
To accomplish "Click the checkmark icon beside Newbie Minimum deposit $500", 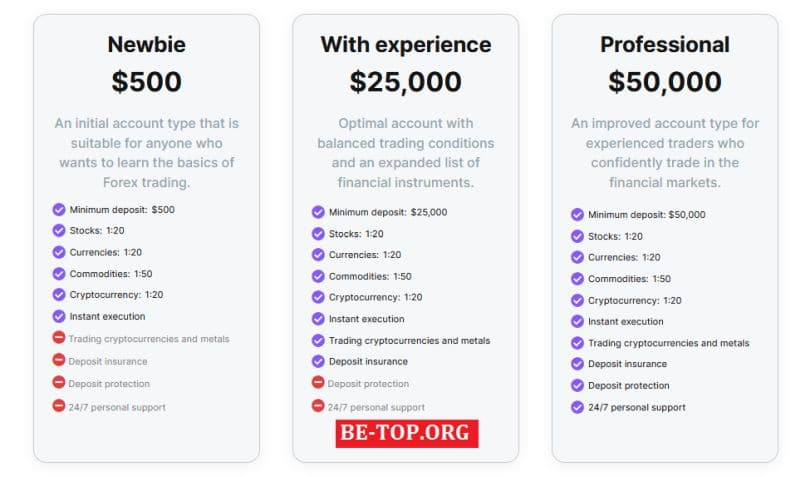I will pyautogui.click(x=59, y=210).
